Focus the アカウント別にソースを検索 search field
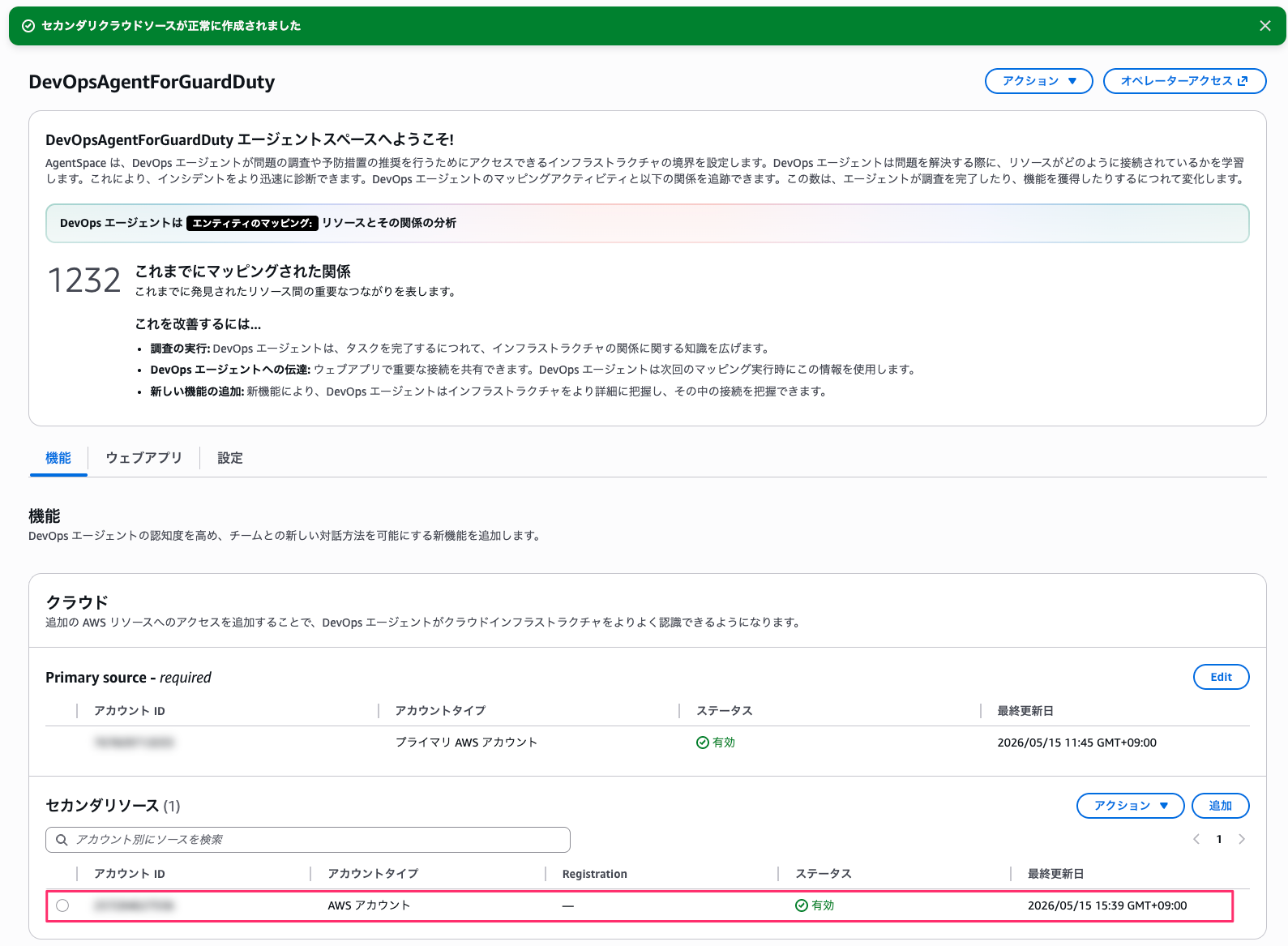Viewport: 1288px width, 946px height. click(x=308, y=840)
